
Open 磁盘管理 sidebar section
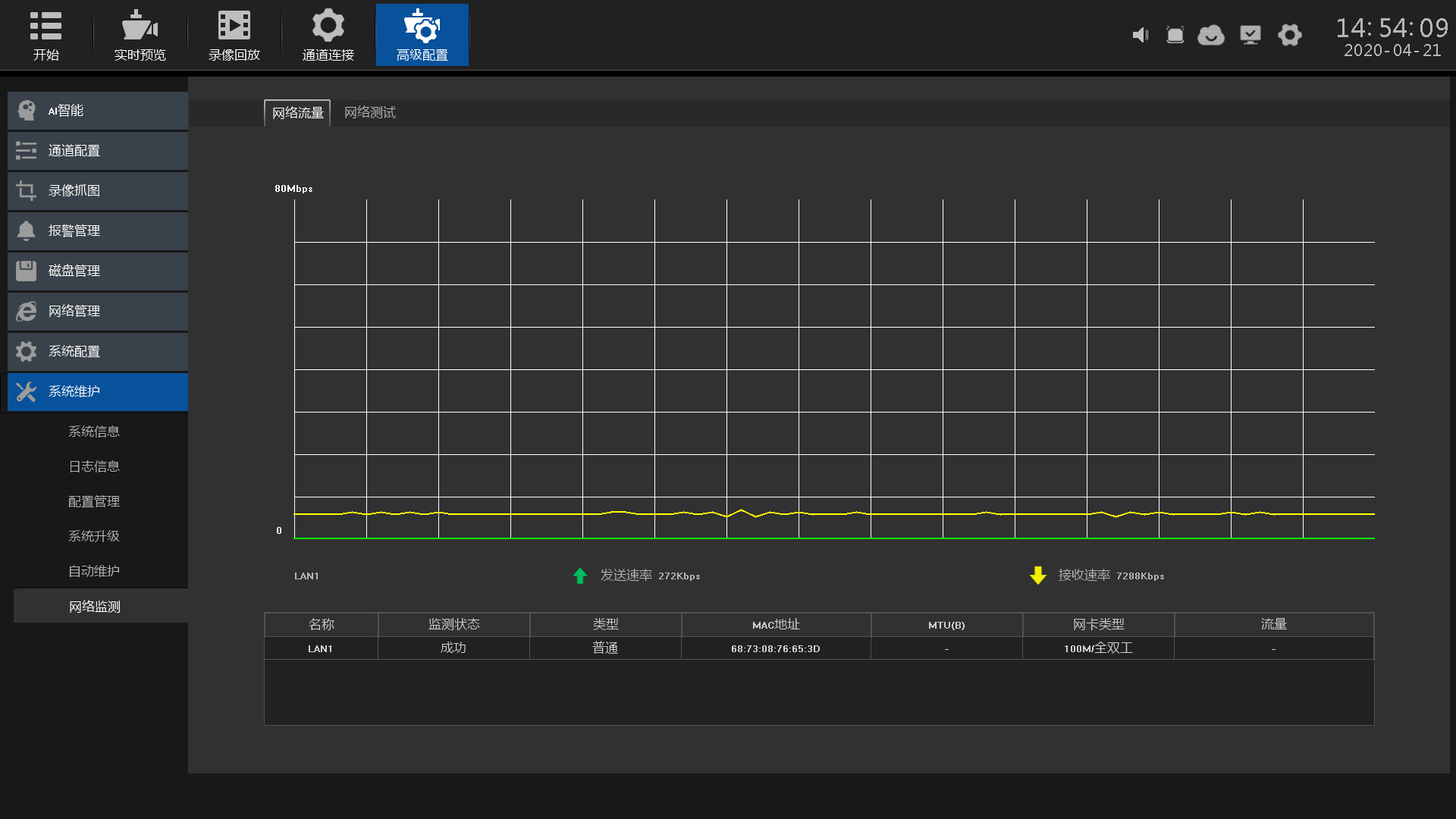point(98,271)
